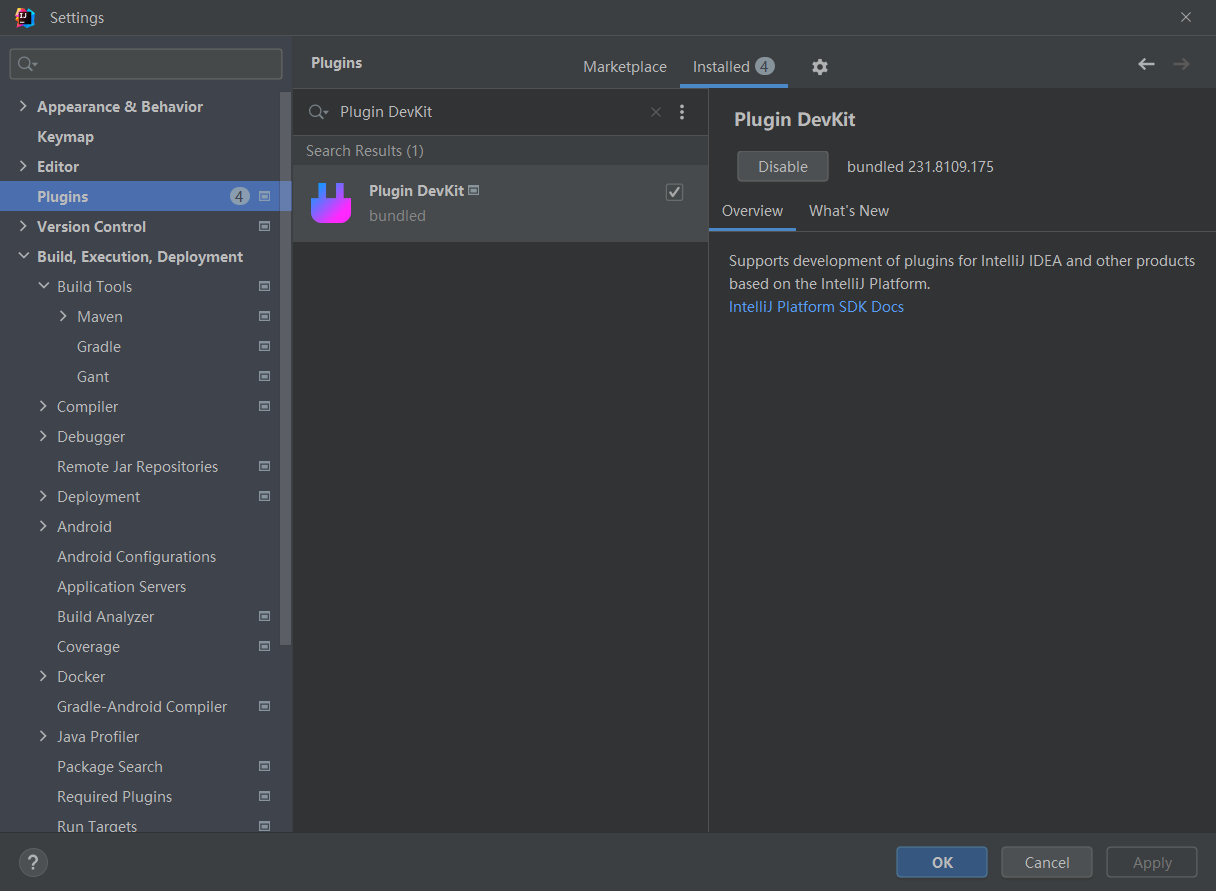The image size is (1216, 891).
Task: Click the Disable plugin button
Action: click(783, 167)
